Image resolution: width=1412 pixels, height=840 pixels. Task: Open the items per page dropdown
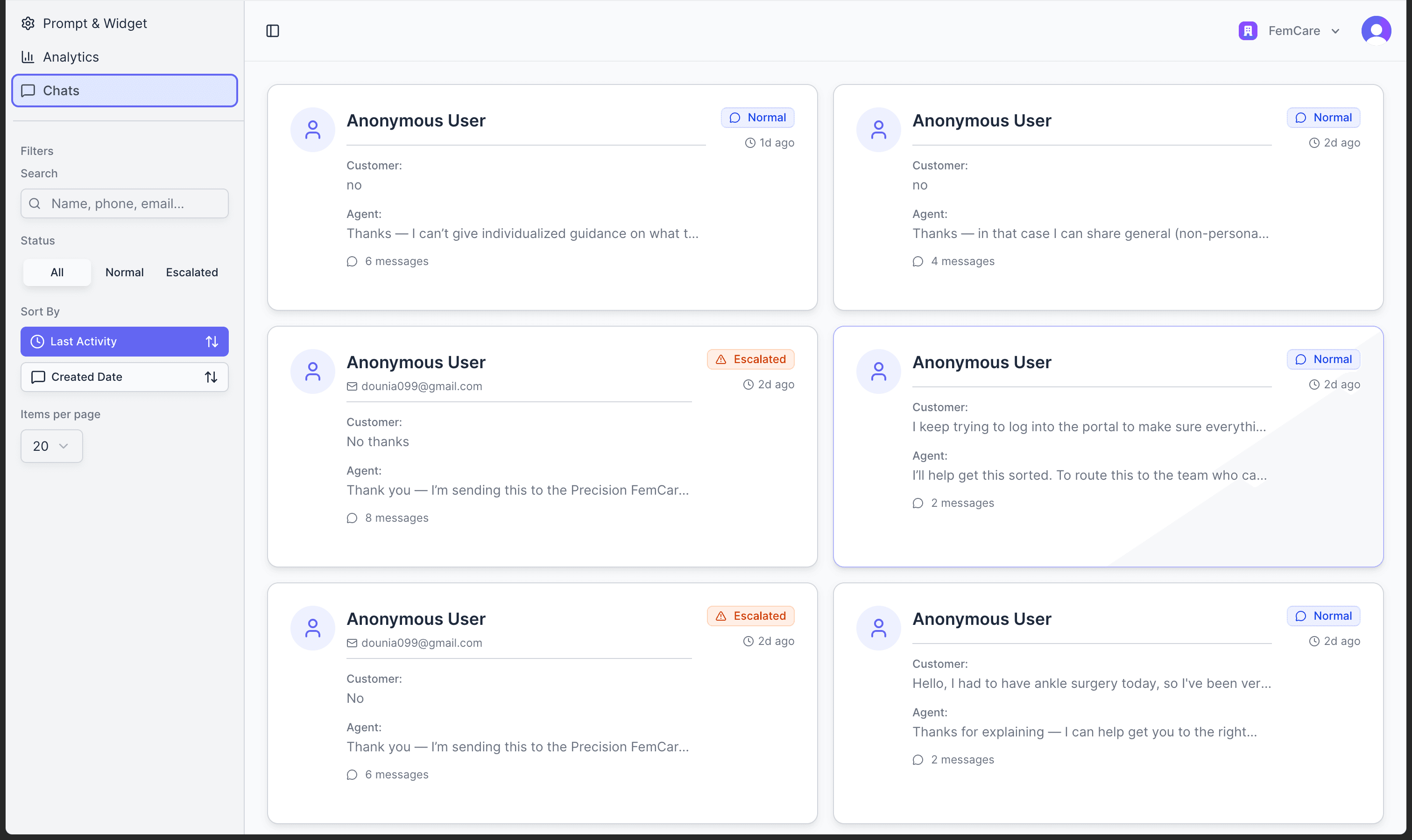(51, 446)
